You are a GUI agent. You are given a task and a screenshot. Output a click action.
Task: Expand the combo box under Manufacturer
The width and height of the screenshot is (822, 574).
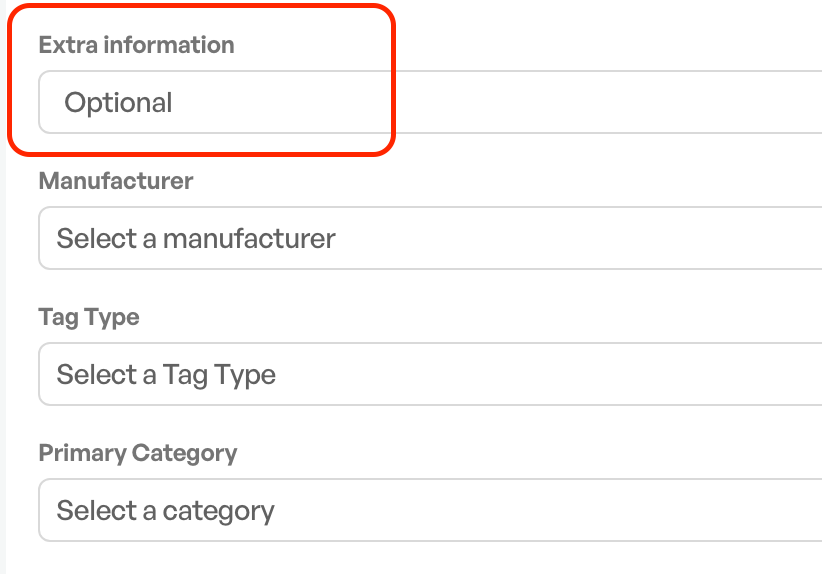pos(430,238)
